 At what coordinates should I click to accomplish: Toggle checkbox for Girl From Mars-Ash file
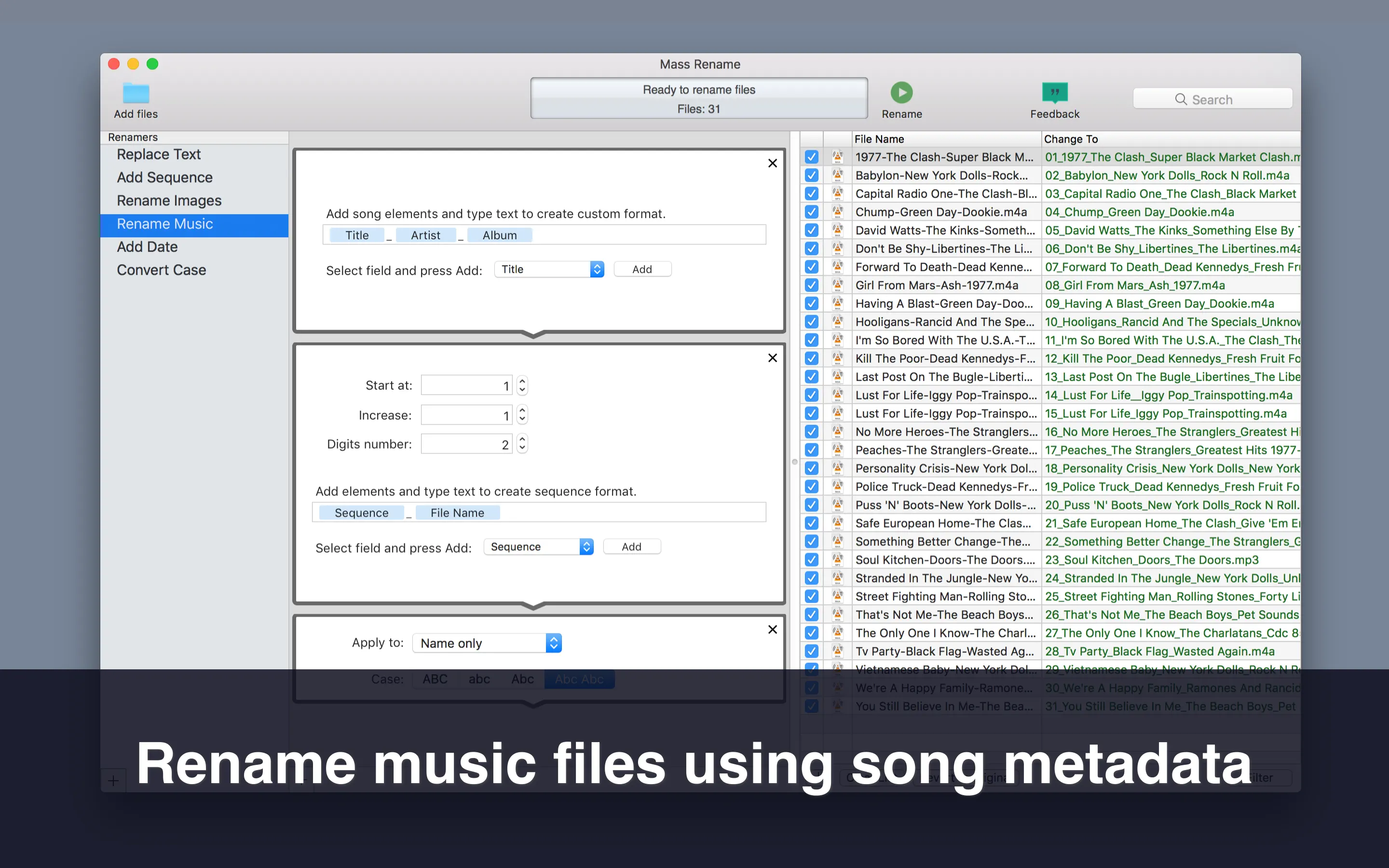(811, 285)
